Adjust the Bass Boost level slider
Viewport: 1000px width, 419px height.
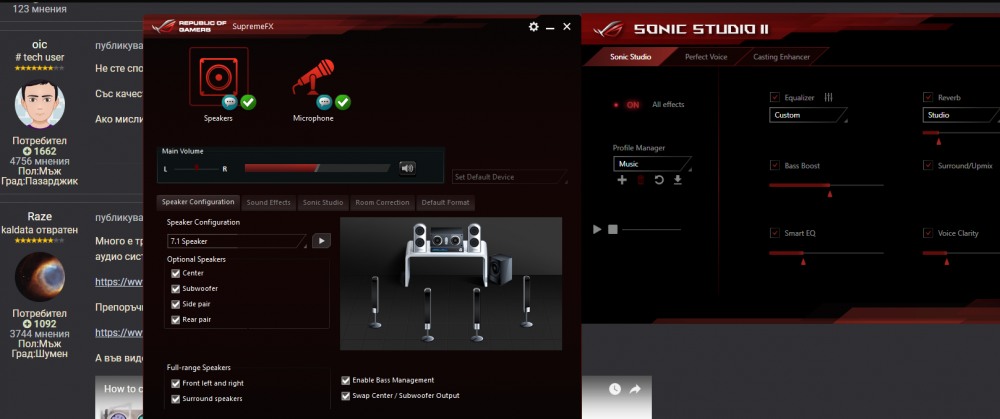[826, 187]
